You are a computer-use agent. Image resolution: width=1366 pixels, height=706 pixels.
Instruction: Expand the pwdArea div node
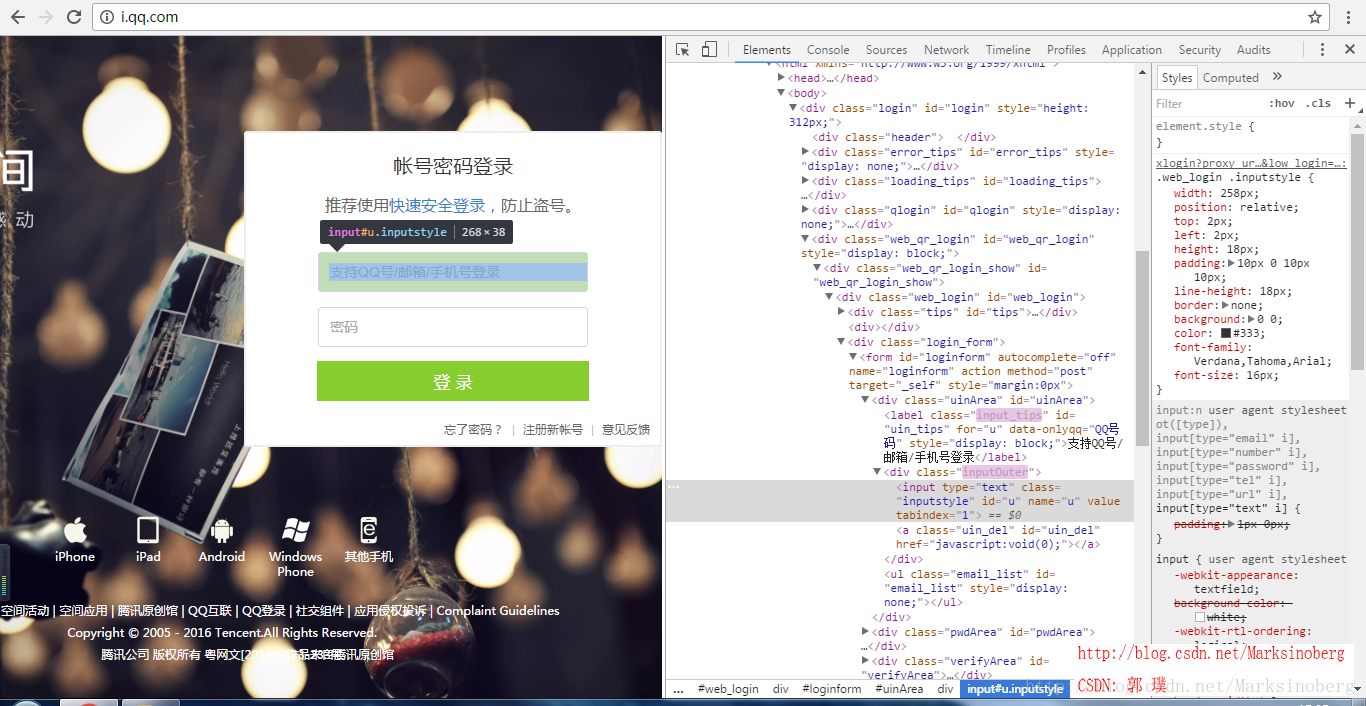click(x=865, y=632)
